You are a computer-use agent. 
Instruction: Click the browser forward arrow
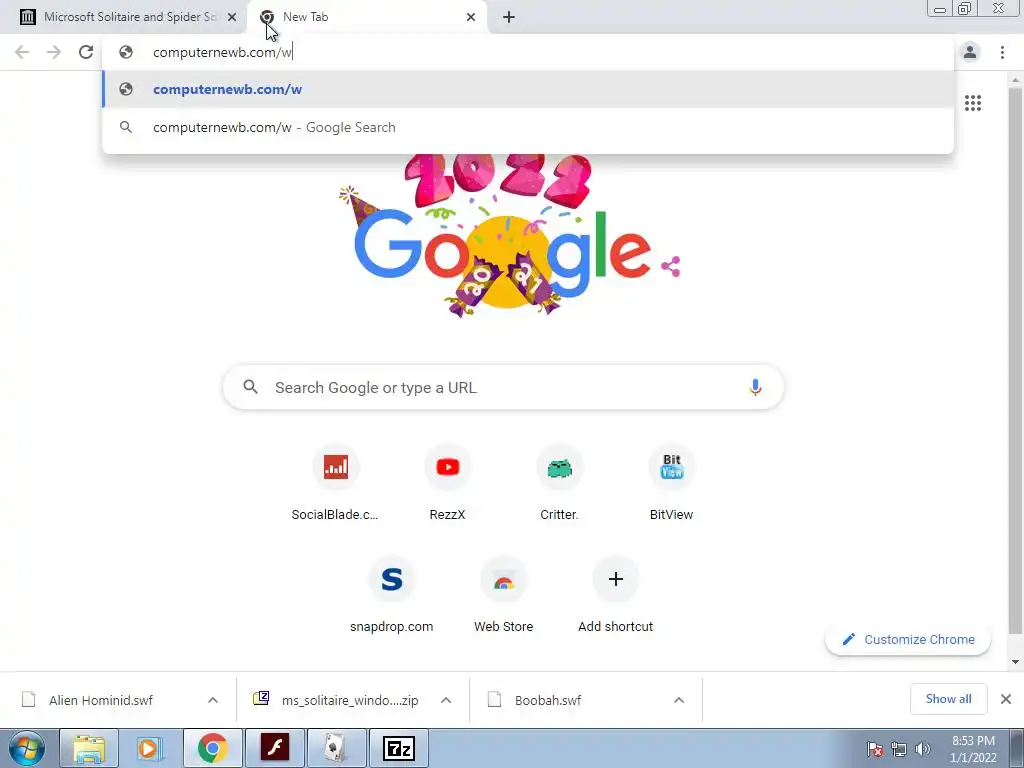pos(54,52)
